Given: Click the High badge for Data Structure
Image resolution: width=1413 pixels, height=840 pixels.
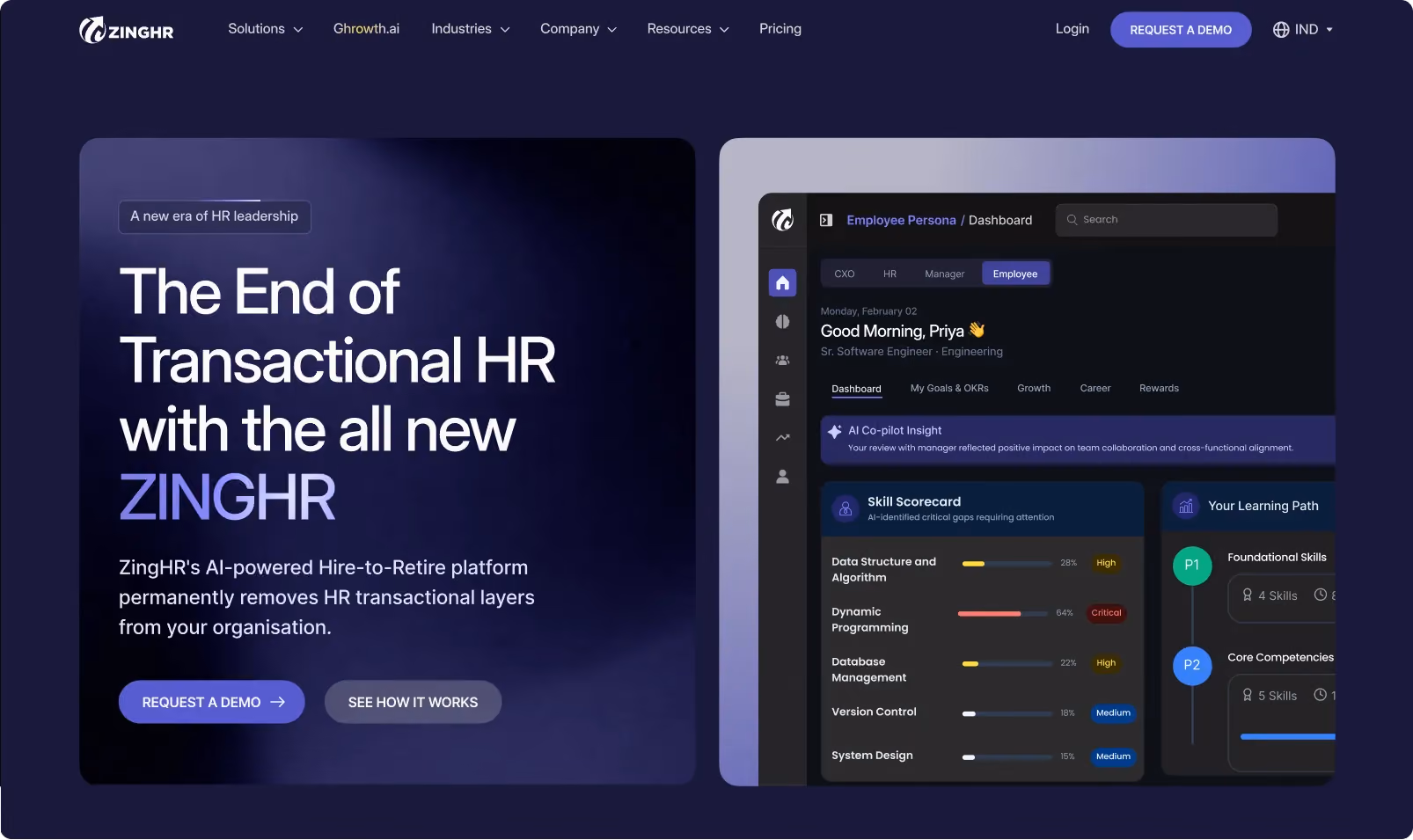Looking at the screenshot, I should (1106, 563).
